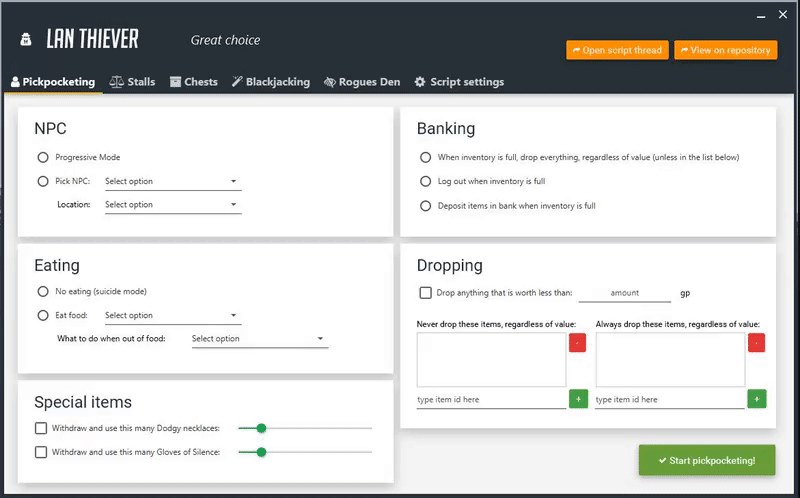
Task: Select the Eat food radio option
Action: pyautogui.click(x=43, y=315)
